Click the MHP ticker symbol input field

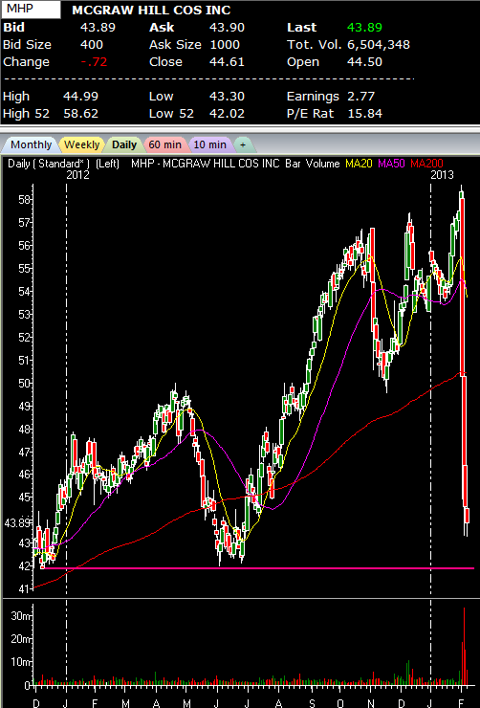(x=31, y=9)
